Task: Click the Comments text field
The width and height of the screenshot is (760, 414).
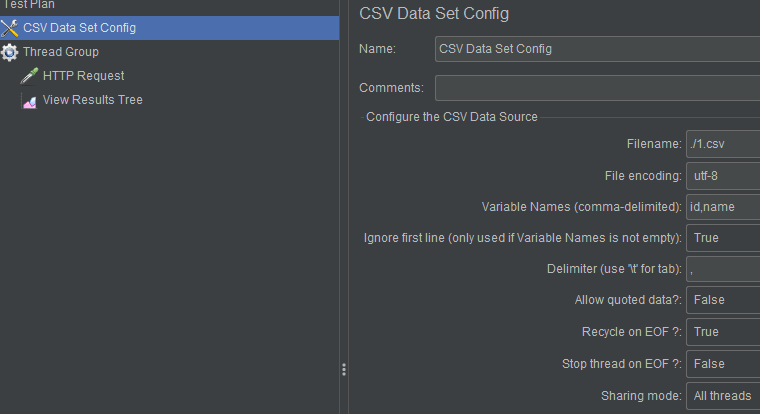Action: click(x=598, y=88)
